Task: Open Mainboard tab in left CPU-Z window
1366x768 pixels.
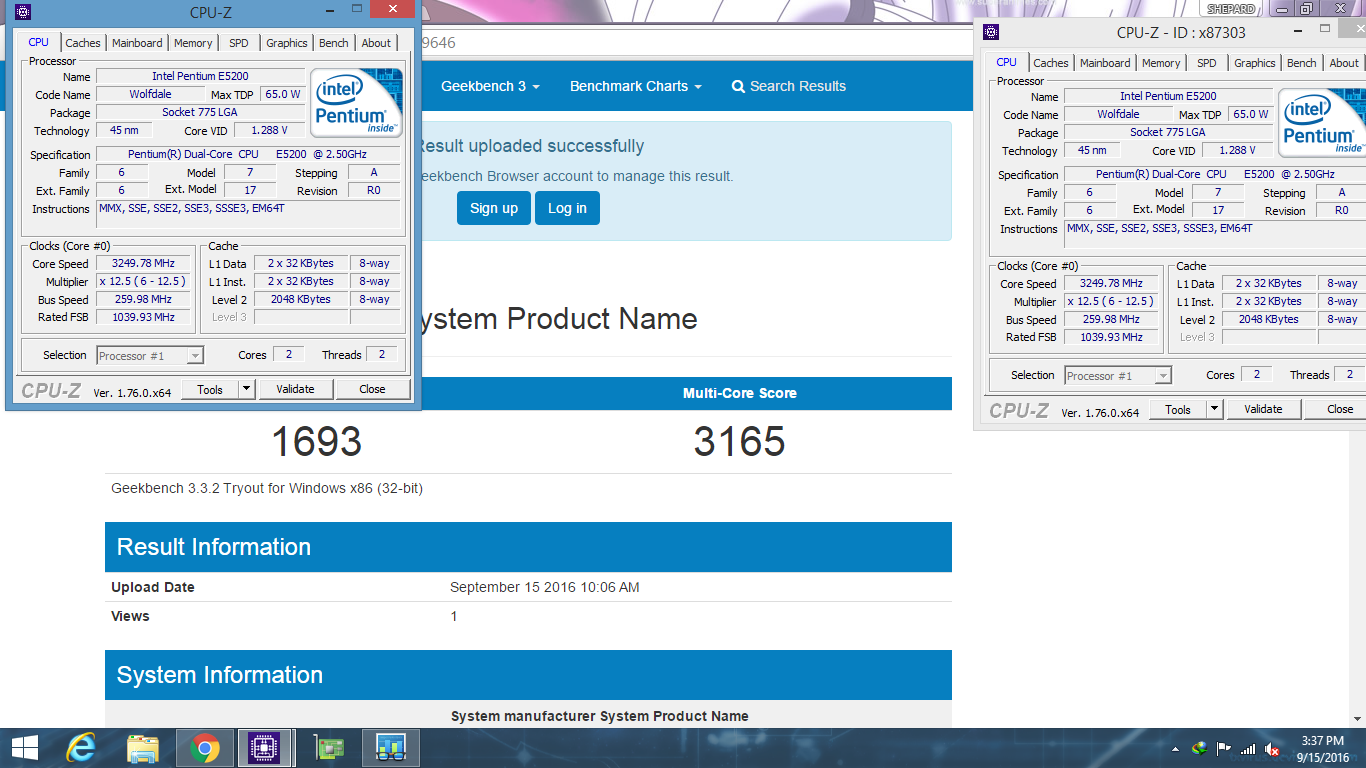Action: [x=137, y=43]
